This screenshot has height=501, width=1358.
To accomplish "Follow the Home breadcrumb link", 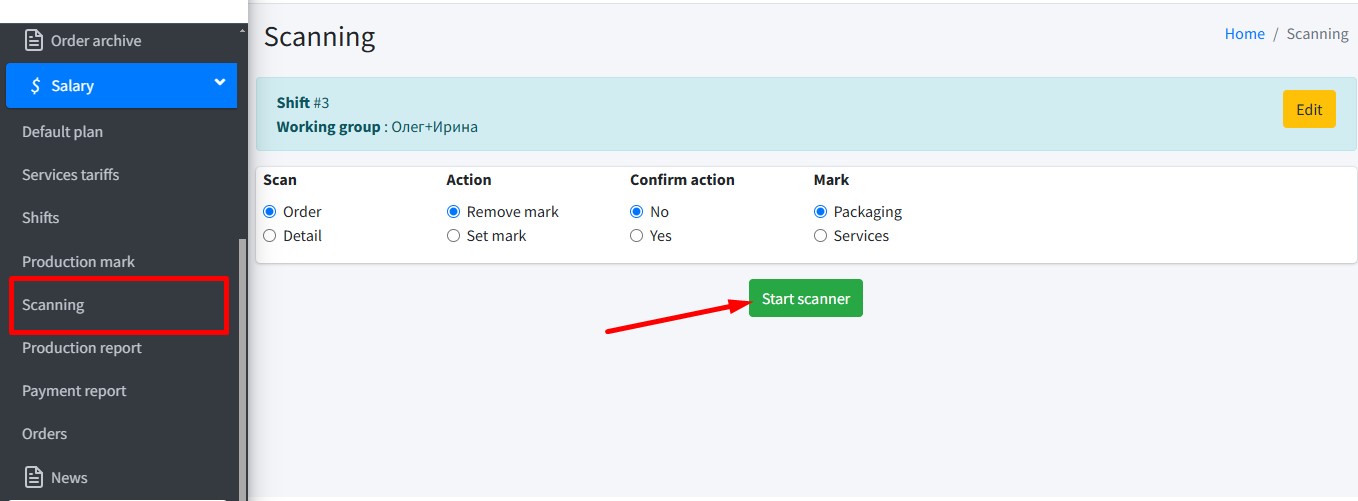I will (1244, 34).
